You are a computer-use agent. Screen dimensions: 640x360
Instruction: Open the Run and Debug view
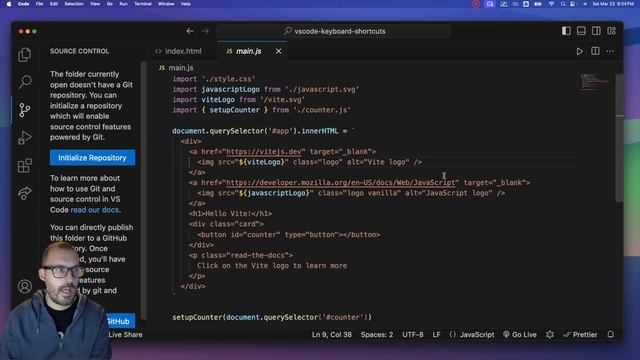[x=24, y=138]
